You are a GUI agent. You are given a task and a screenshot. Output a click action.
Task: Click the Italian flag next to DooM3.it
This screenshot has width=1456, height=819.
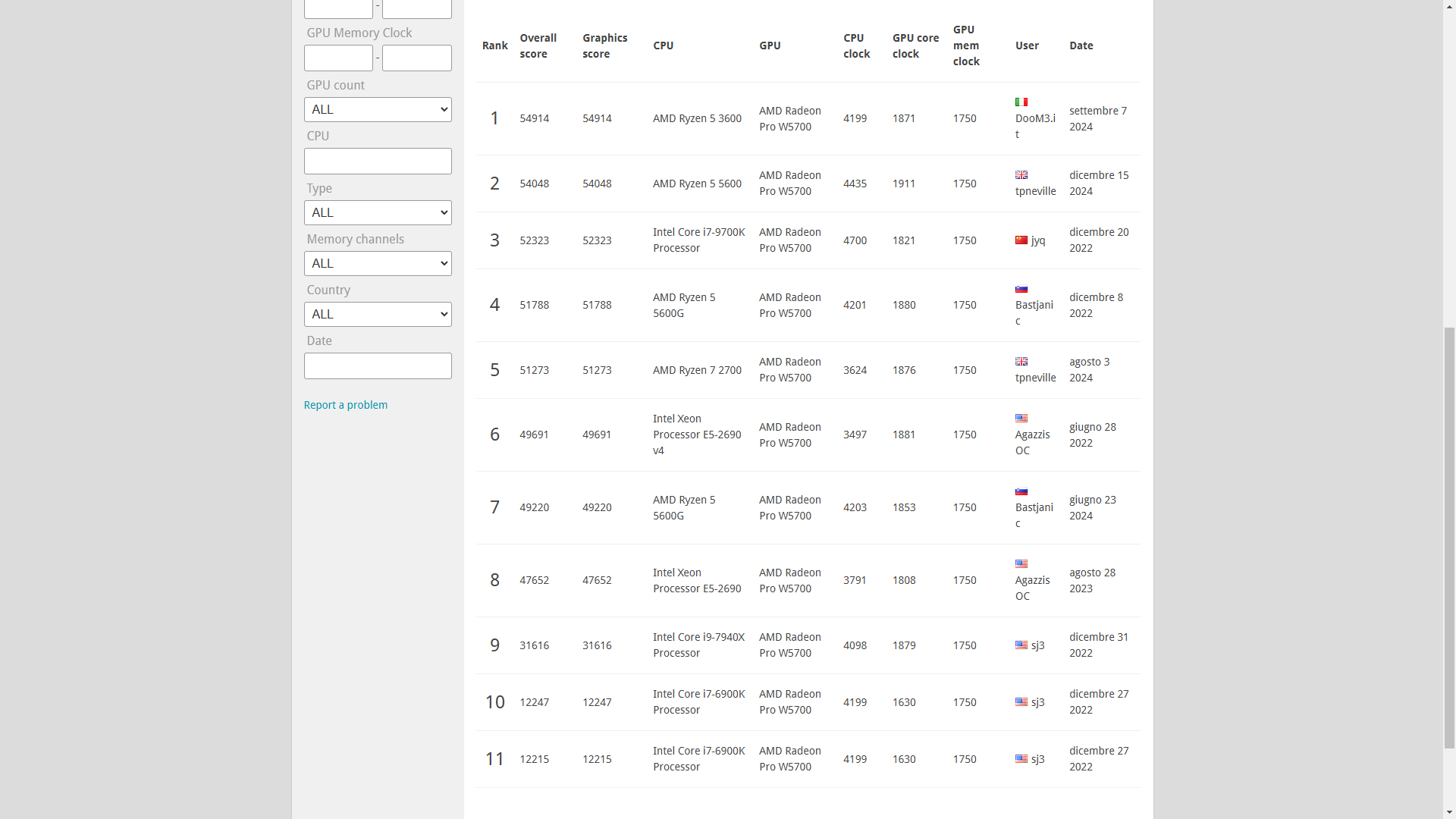[x=1021, y=102]
